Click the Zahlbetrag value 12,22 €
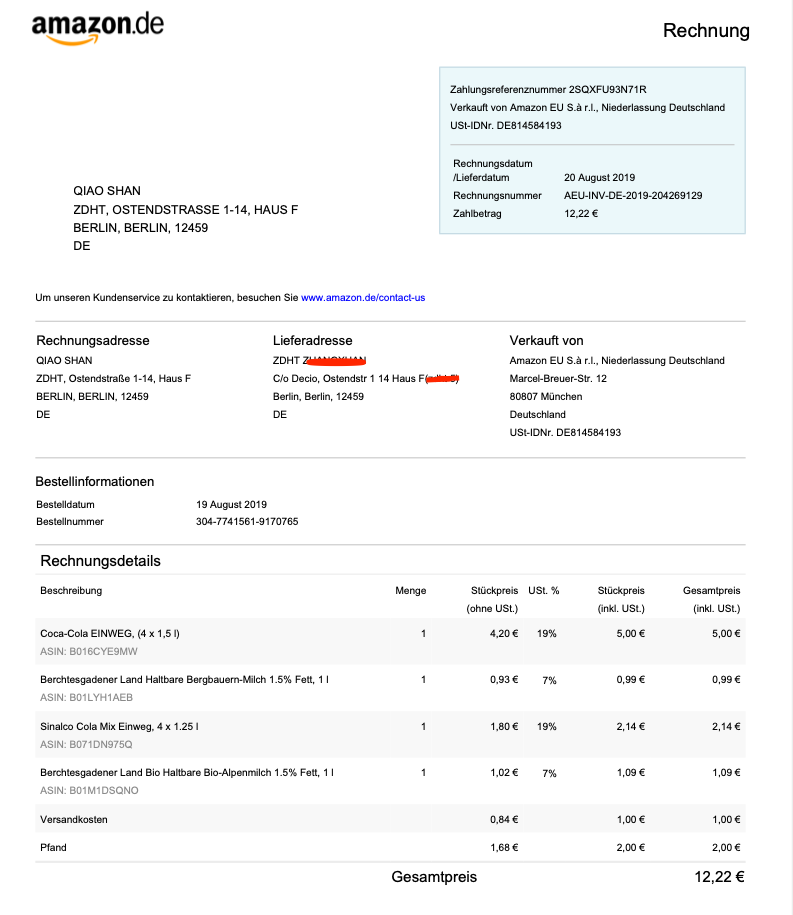 [x=581, y=214]
